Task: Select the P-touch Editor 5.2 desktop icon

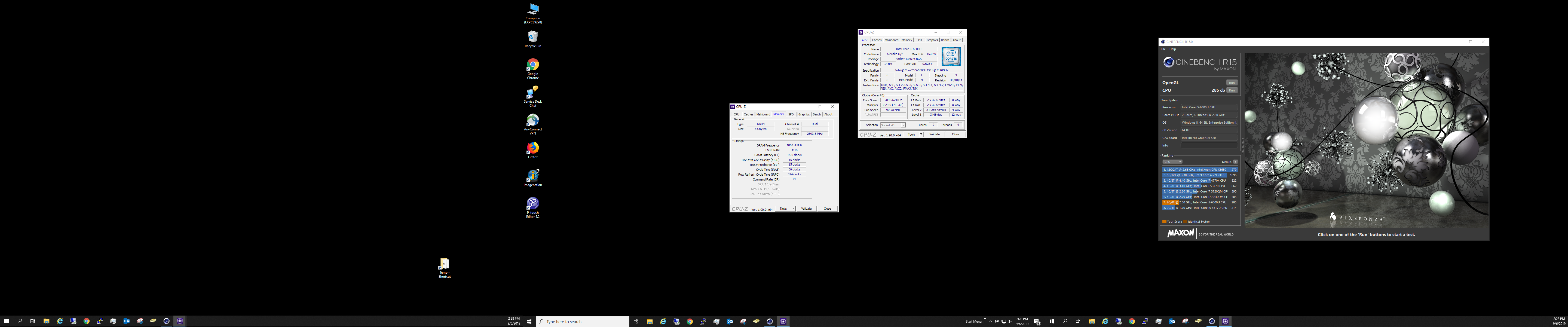Action: pos(533,208)
